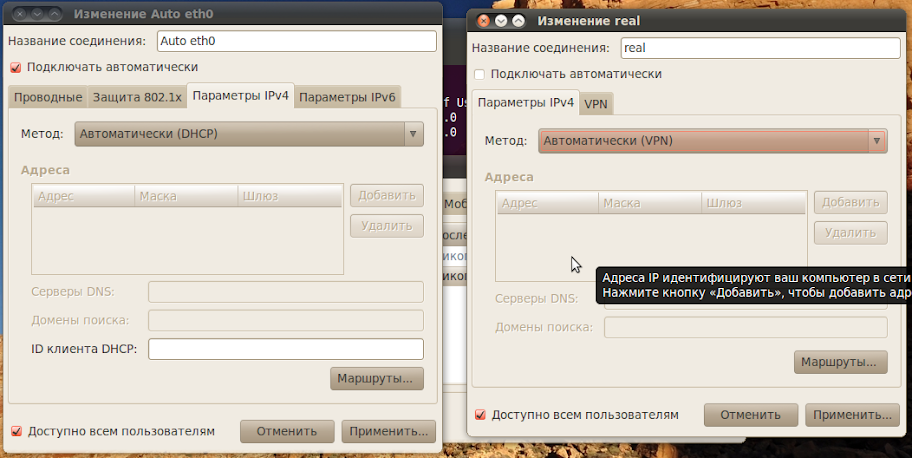Image resolution: width=912 pixels, height=458 pixels.
Task: Click Отменить in Auto eth0 window
Action: coord(287,432)
